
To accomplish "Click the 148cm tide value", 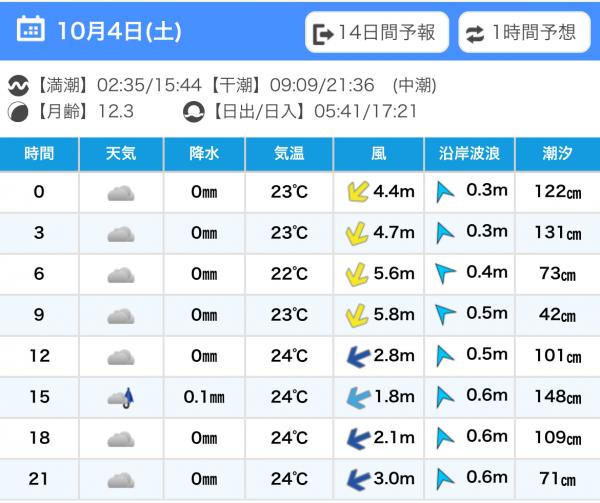I will [x=557, y=397].
